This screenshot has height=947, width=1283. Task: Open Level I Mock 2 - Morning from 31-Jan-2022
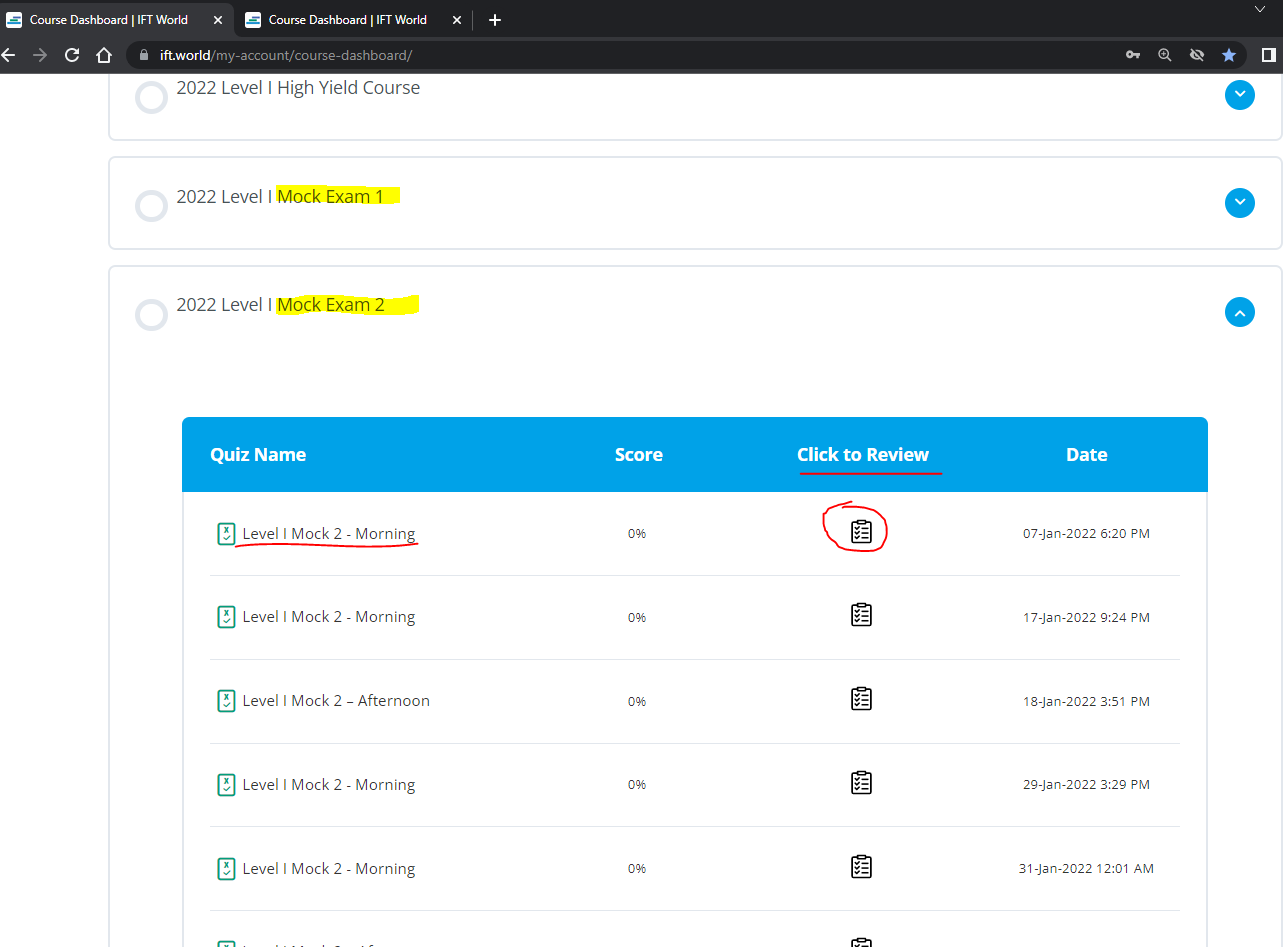click(x=328, y=869)
